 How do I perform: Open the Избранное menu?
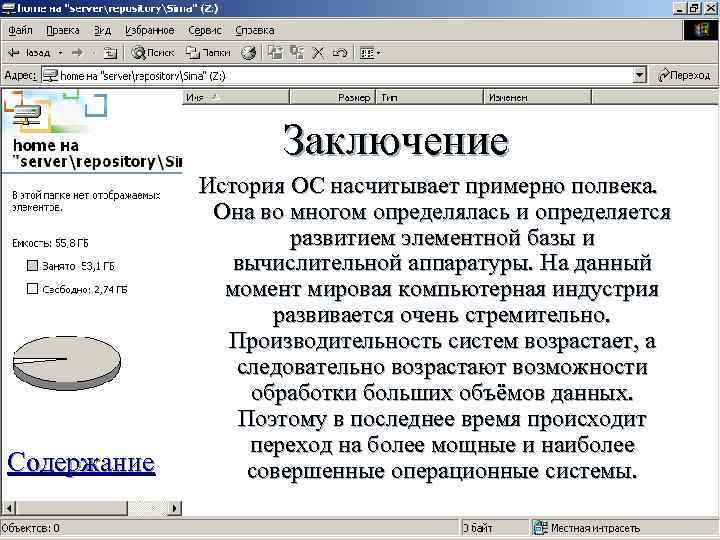point(150,30)
